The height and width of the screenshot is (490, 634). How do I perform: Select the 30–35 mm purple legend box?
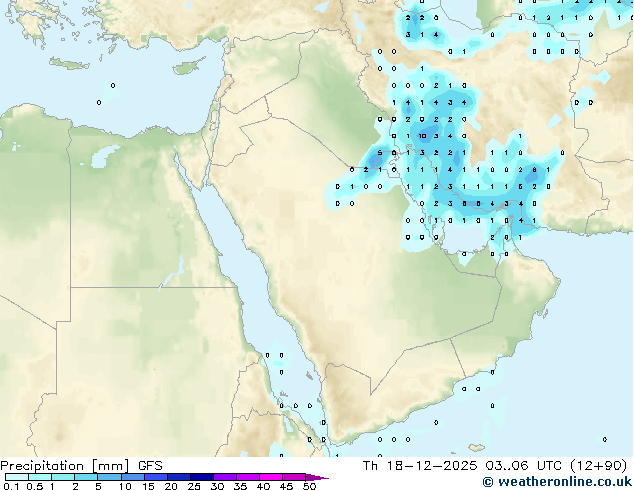coord(225,477)
